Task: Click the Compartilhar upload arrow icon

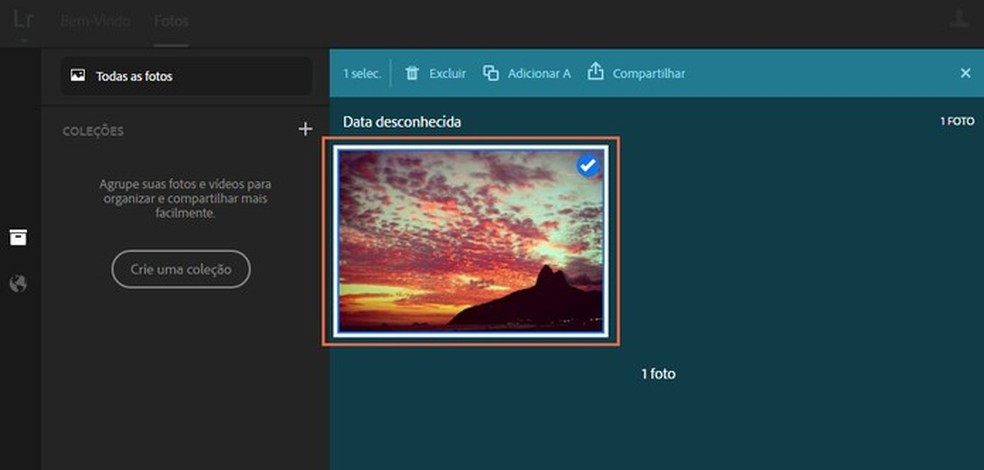Action: (x=595, y=72)
